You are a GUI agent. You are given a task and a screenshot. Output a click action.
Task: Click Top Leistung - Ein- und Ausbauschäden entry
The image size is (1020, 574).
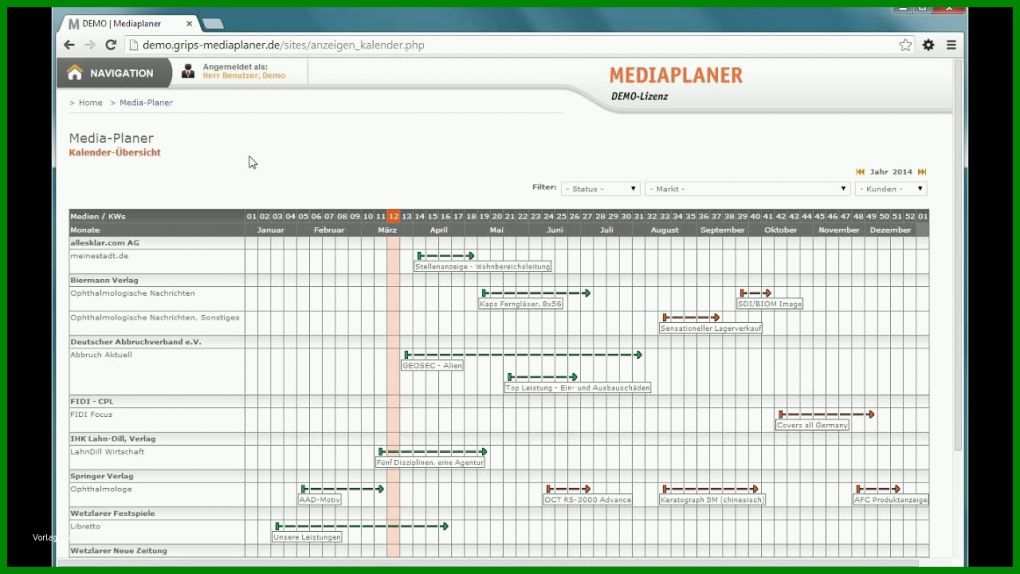578,388
